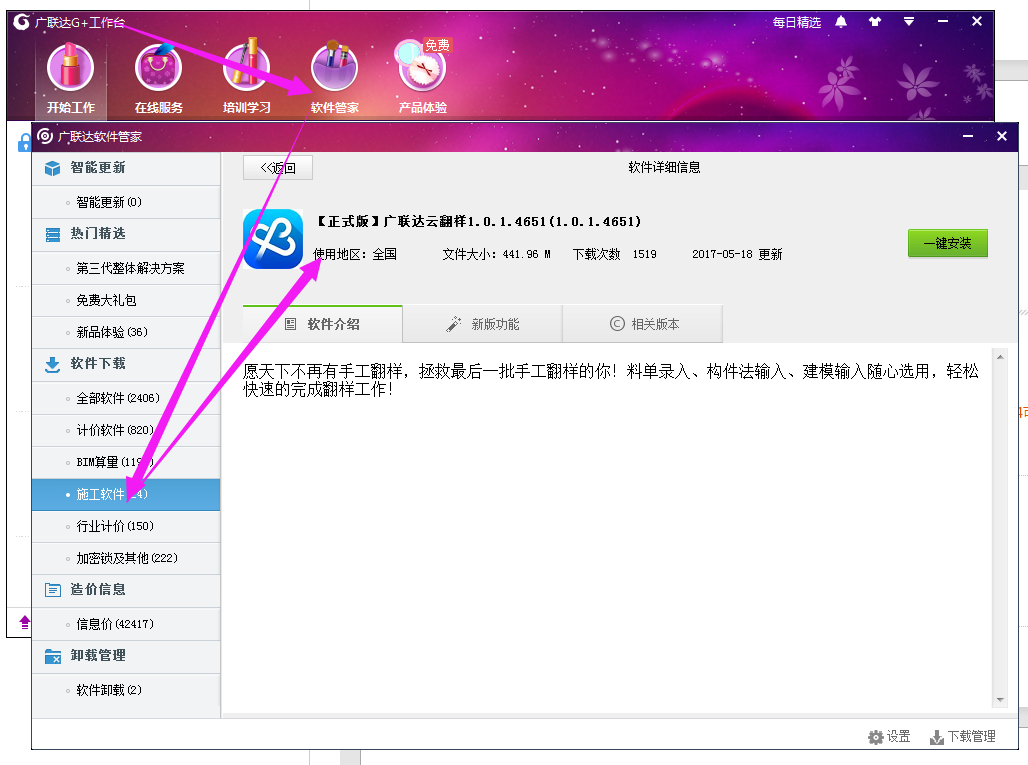
Task: Click 软件下载 download arrow icon
Action: pyautogui.click(x=52, y=364)
